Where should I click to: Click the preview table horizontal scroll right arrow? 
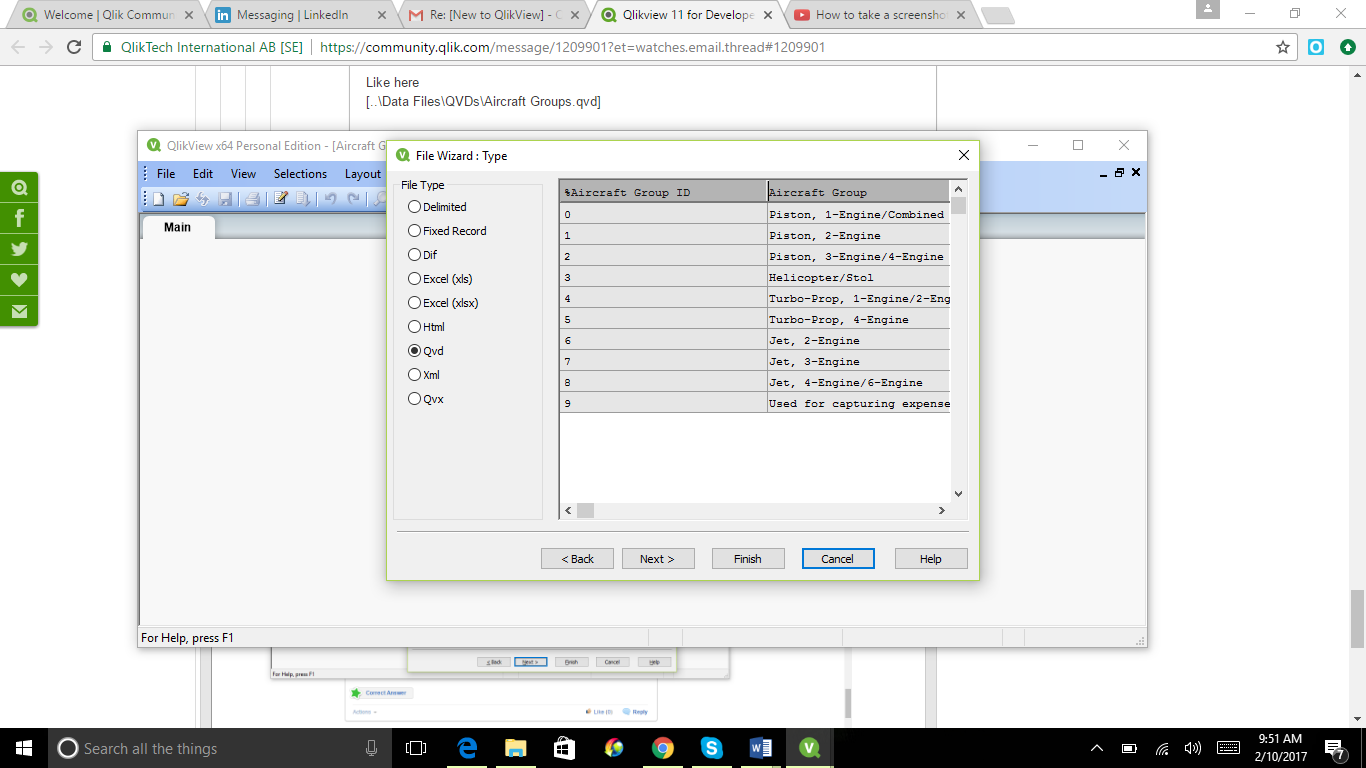click(x=941, y=510)
